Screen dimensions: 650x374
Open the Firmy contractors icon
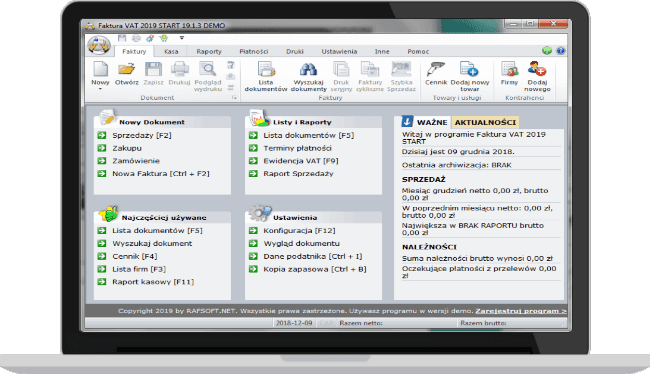point(509,69)
